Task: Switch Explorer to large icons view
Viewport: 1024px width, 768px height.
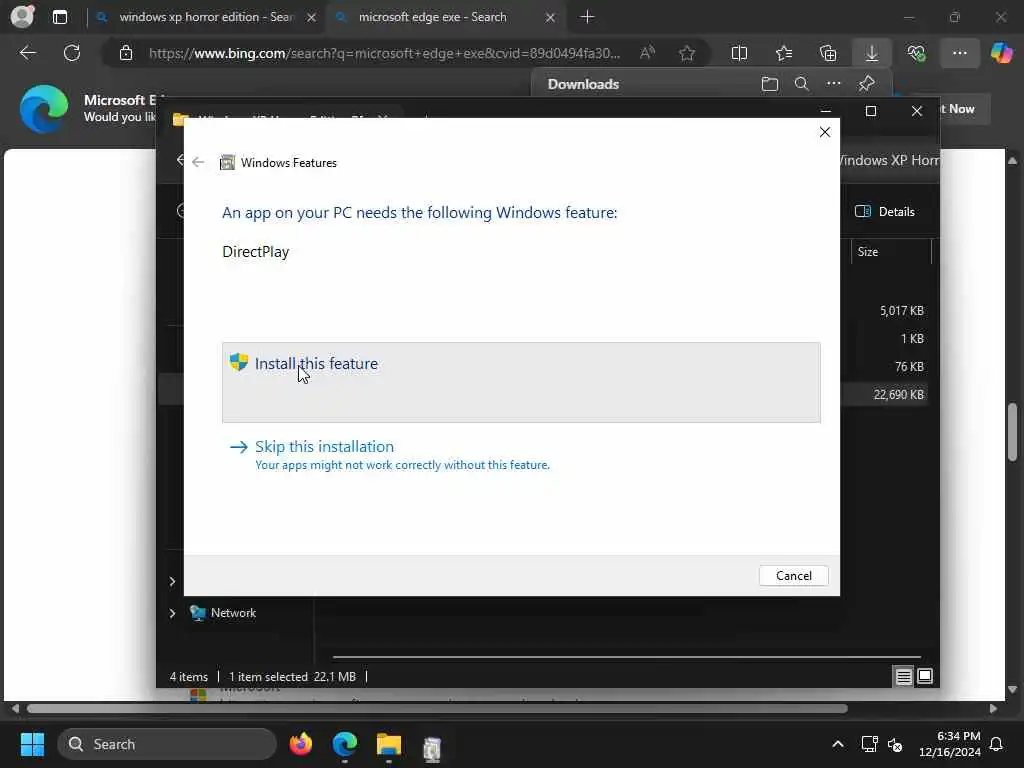Action: coord(925,677)
